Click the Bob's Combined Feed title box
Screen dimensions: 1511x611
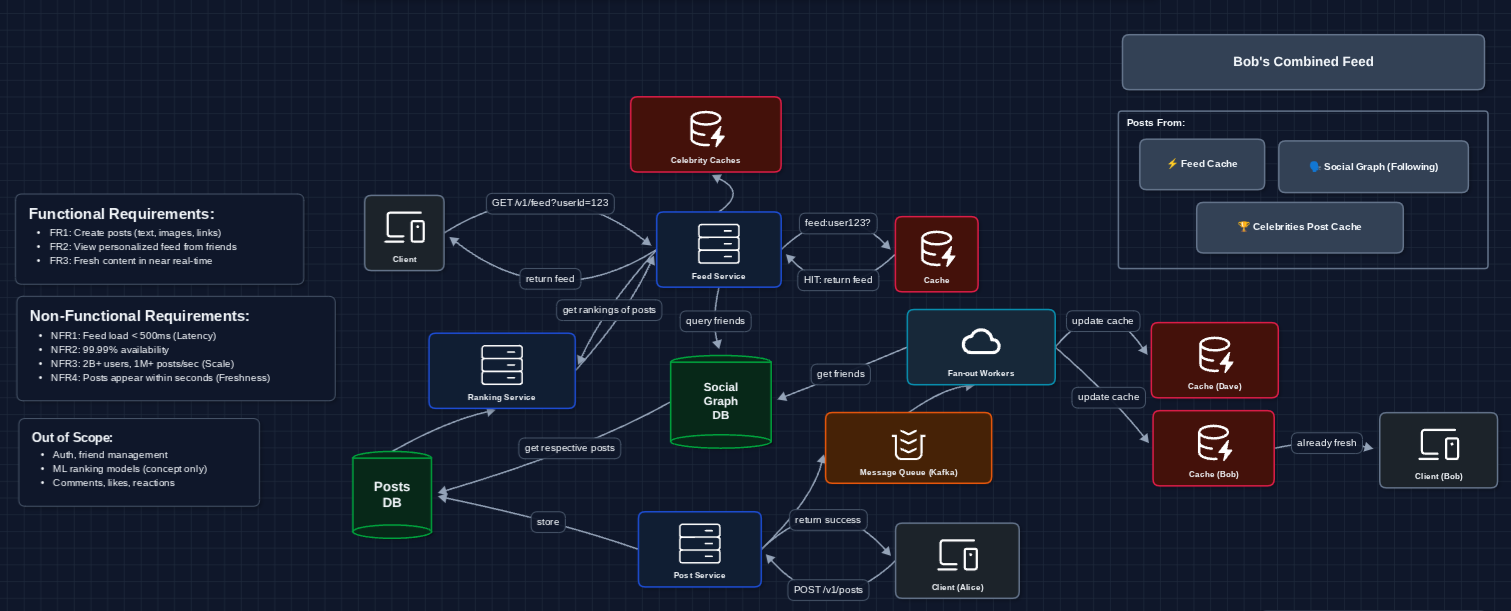(1302, 61)
